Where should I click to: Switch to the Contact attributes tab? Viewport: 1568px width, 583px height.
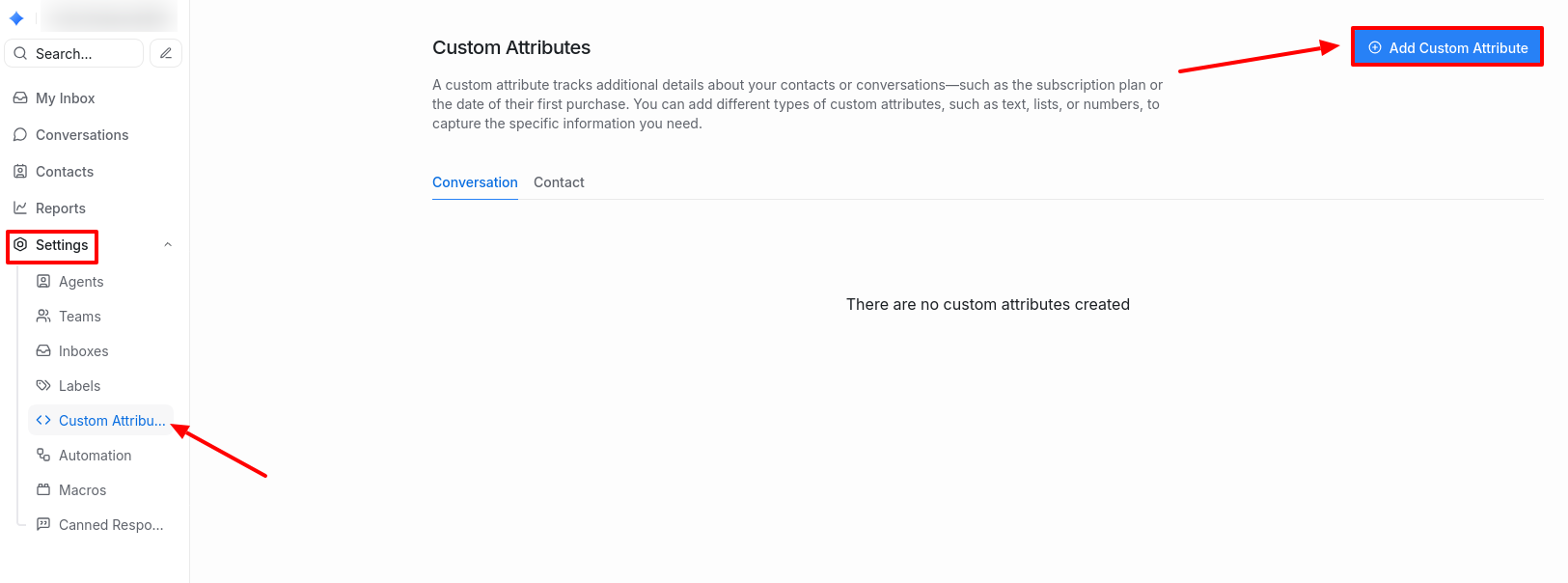[559, 182]
